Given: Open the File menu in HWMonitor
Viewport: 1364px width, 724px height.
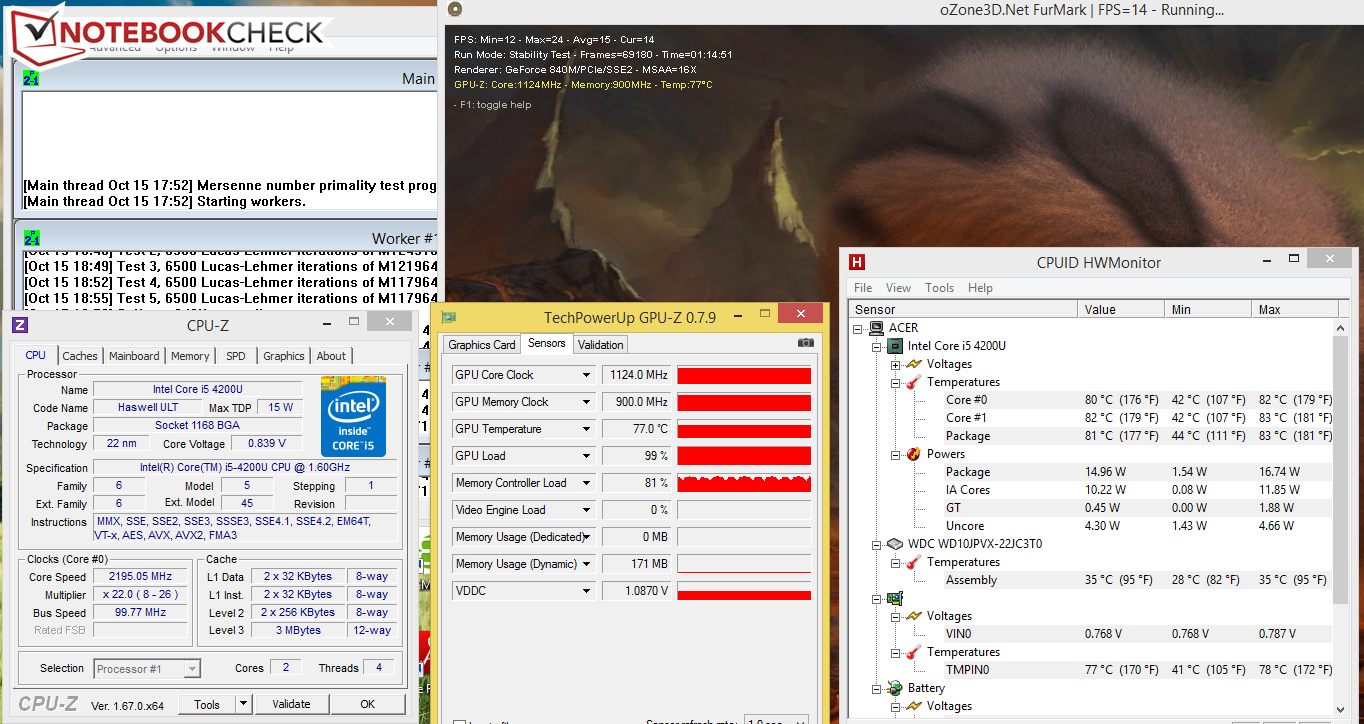Looking at the screenshot, I should pyautogui.click(x=863, y=288).
